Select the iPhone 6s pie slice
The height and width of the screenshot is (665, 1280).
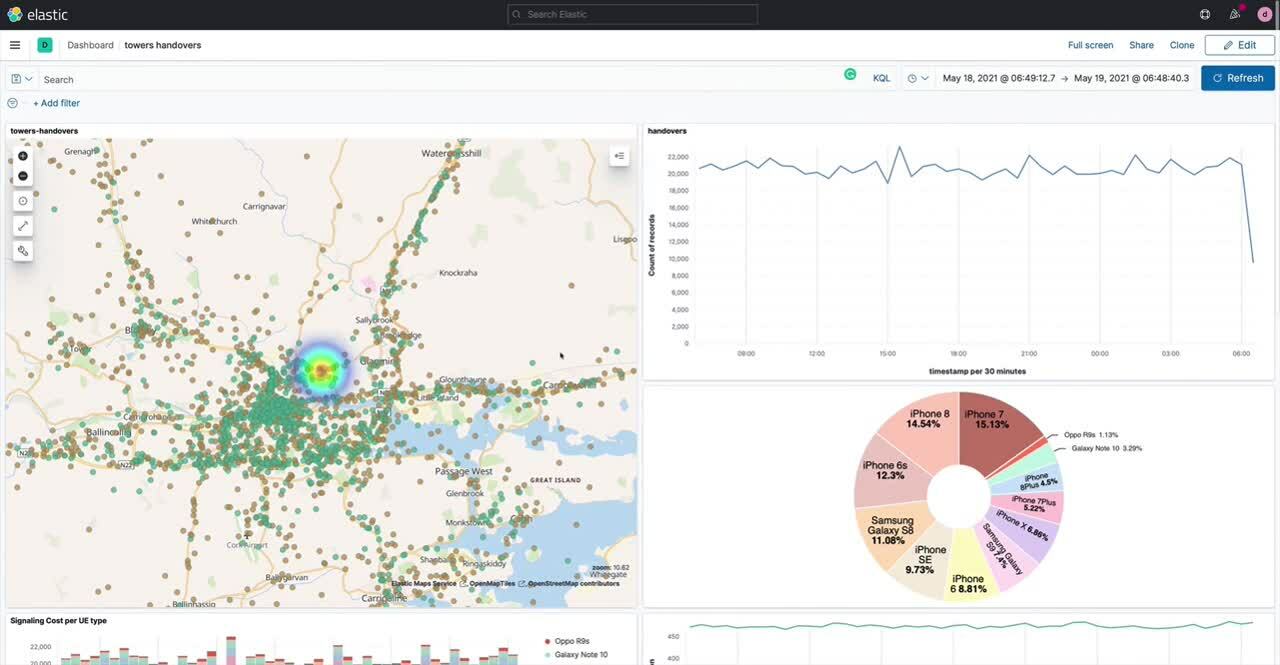click(x=885, y=470)
